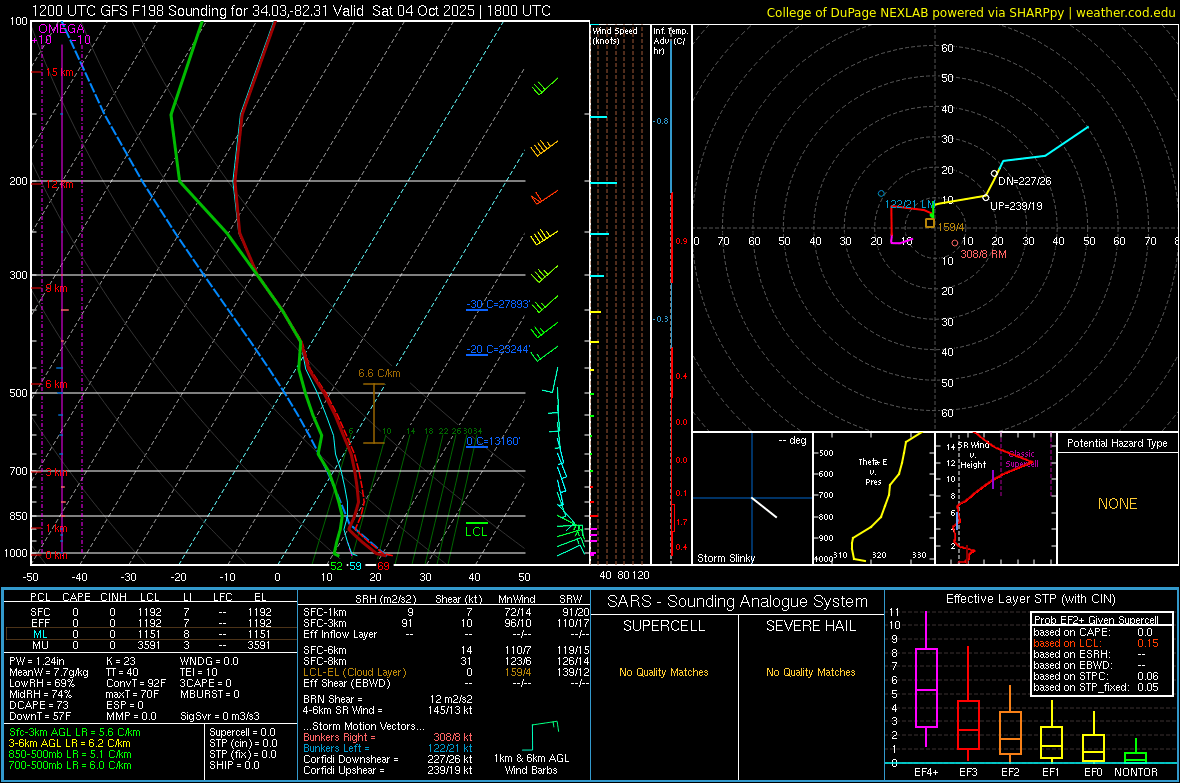The height and width of the screenshot is (783, 1180).
Task: Click the Classic Supercell magenta label
Action: click(1022, 459)
